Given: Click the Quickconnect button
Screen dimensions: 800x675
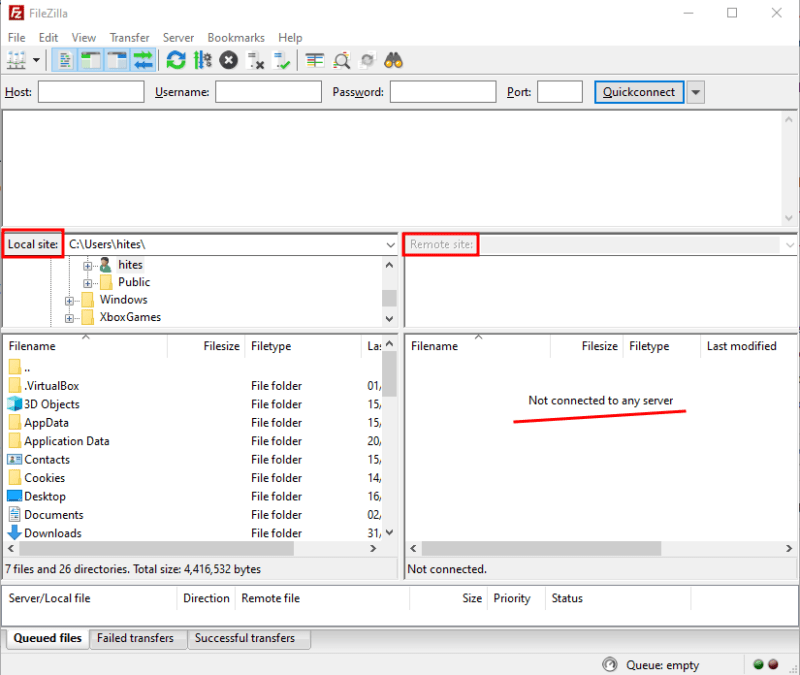Looking at the screenshot, I should (x=639, y=91).
